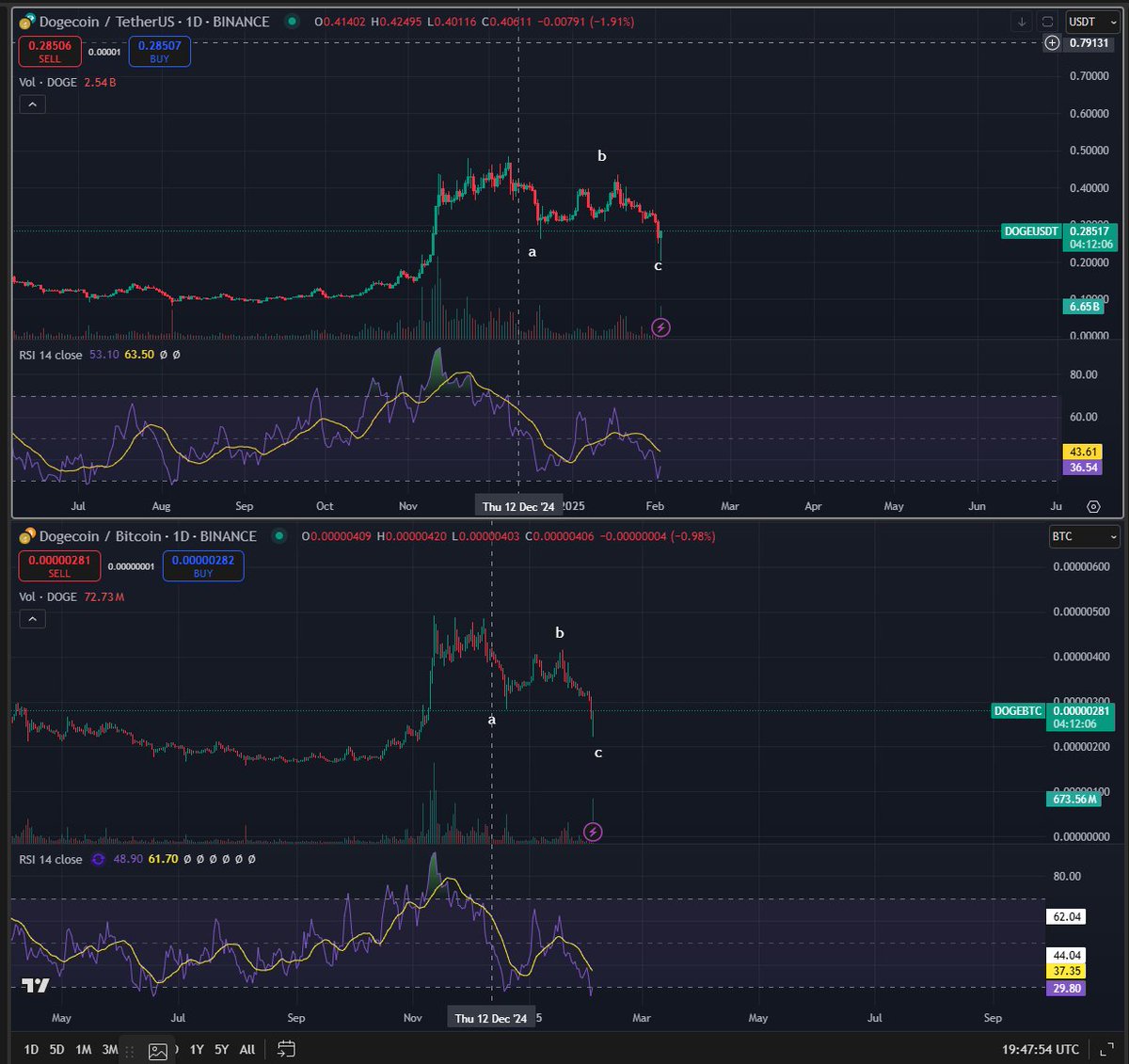Image resolution: width=1129 pixels, height=1064 pixels.
Task: Toggle the green market status dot for DOGEUSDT
Action: (x=293, y=22)
